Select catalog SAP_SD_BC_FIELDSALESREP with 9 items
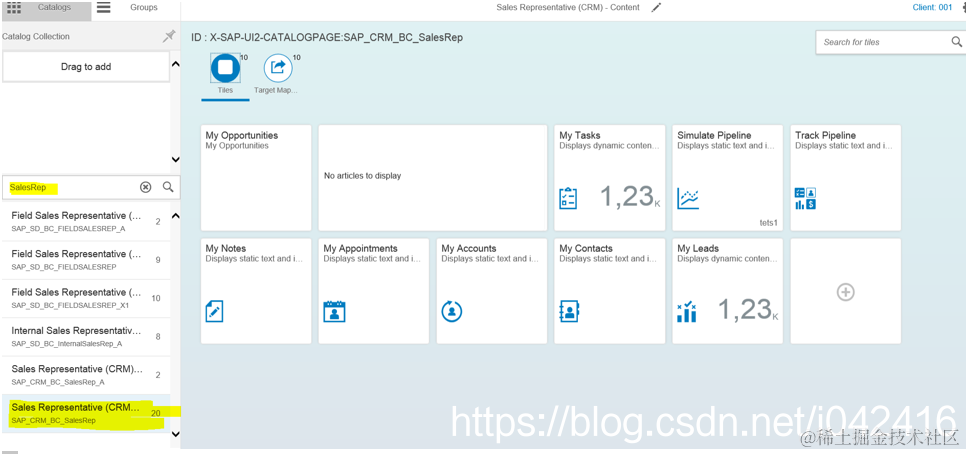Image resolution: width=966 pixels, height=454 pixels. pos(86,259)
